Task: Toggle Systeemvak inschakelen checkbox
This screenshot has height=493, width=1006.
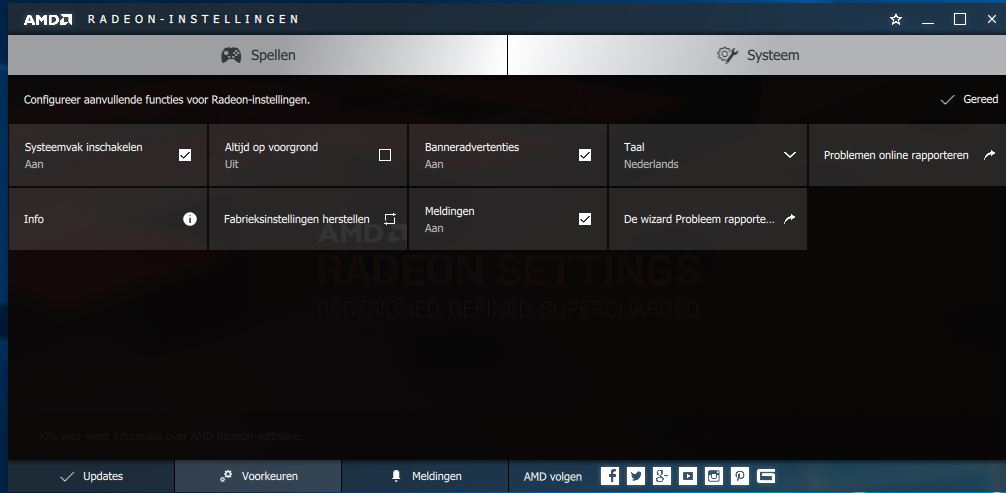Action: (185, 155)
